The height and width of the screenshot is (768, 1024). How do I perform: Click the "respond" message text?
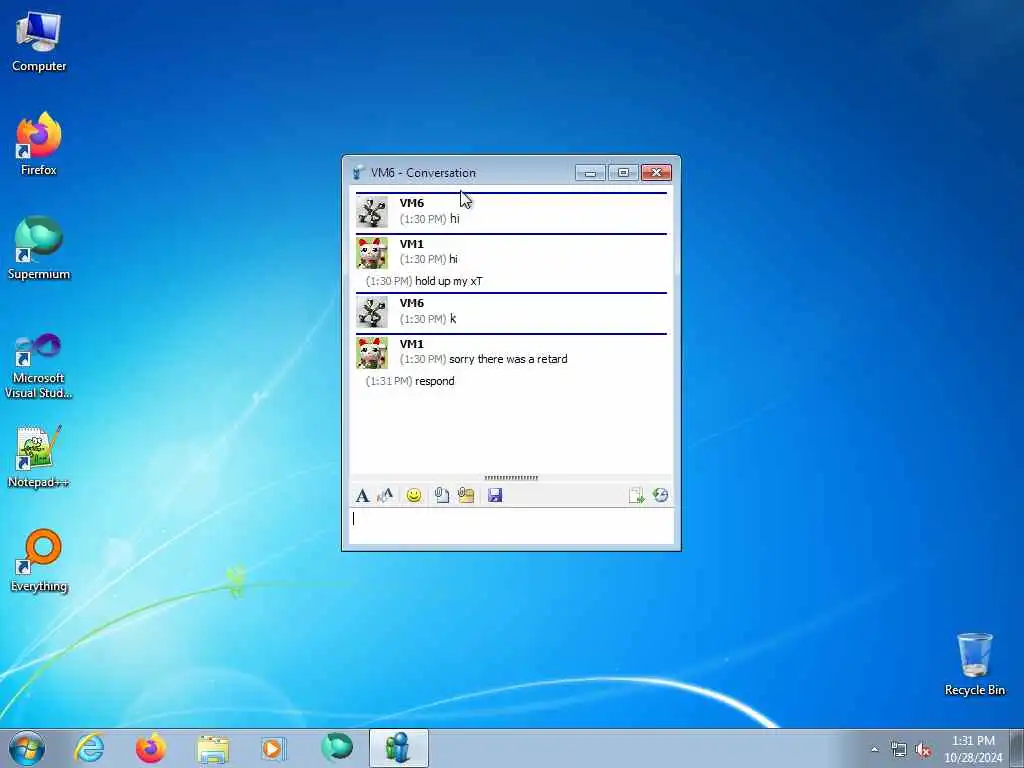435,381
